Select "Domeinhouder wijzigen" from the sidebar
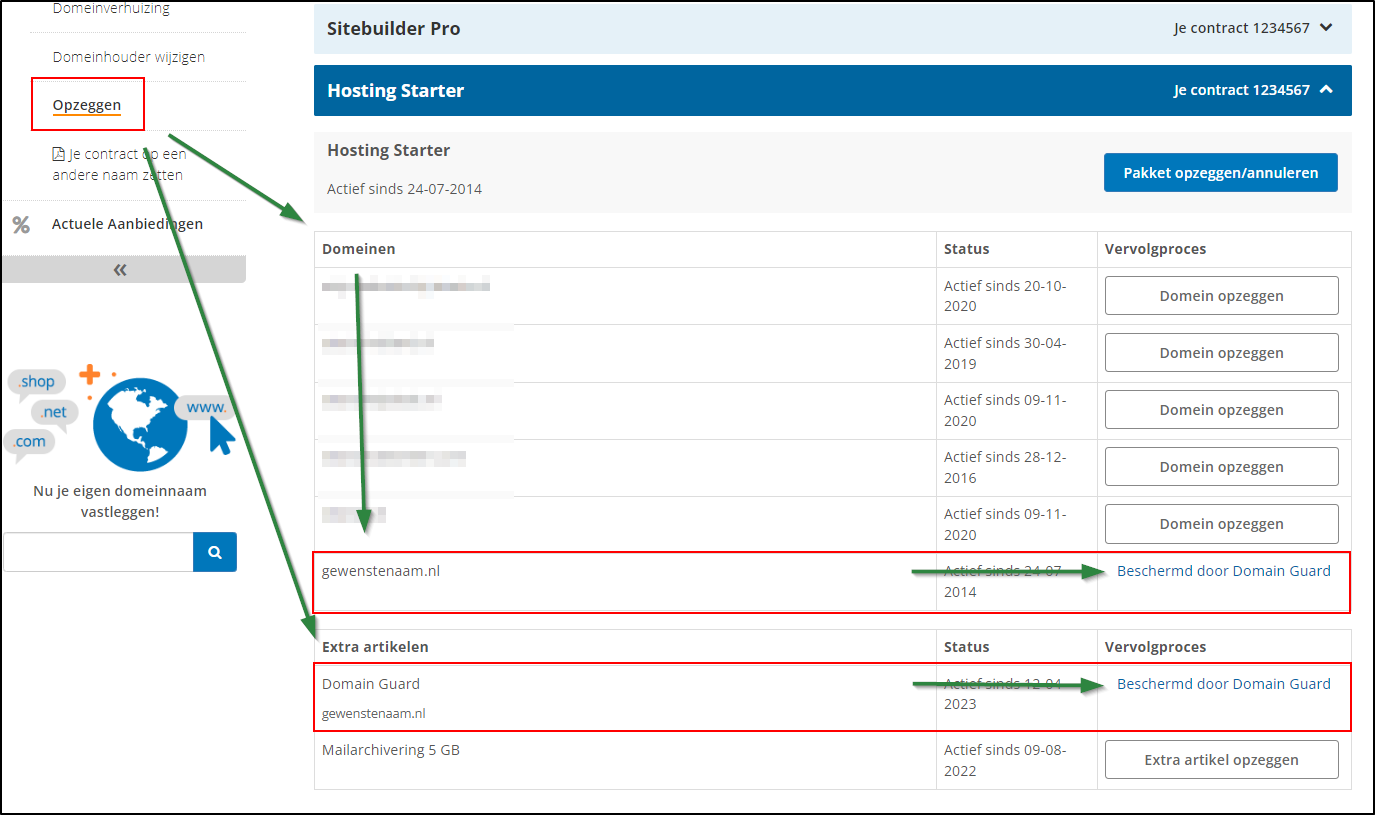Image resolution: width=1375 pixels, height=815 pixels. pyautogui.click(x=131, y=57)
